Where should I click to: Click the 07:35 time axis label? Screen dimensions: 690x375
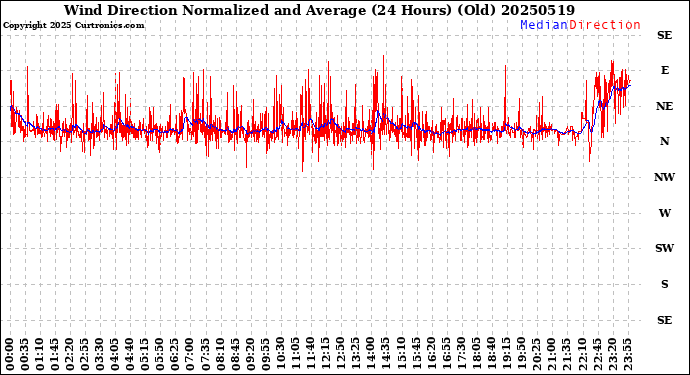206,355
